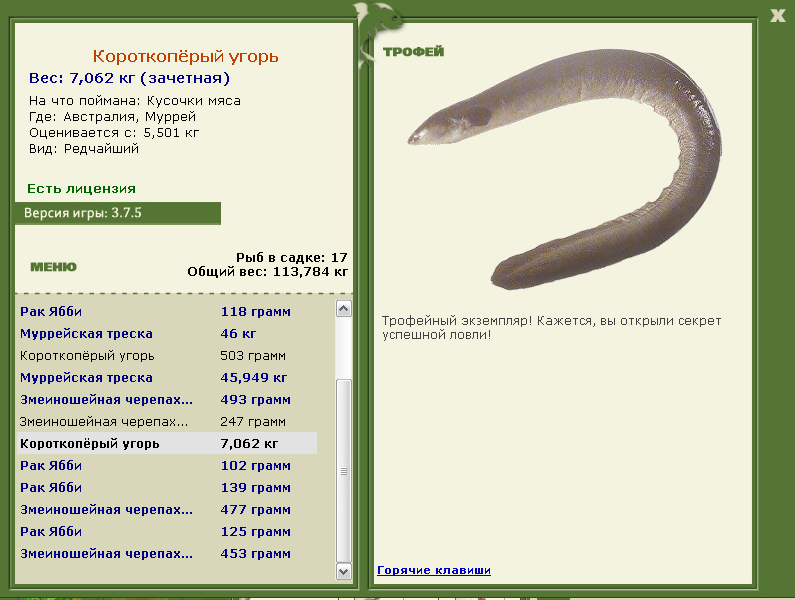Click the fish list scrollbar thumb
Screen dimensions: 795x600
(344, 471)
